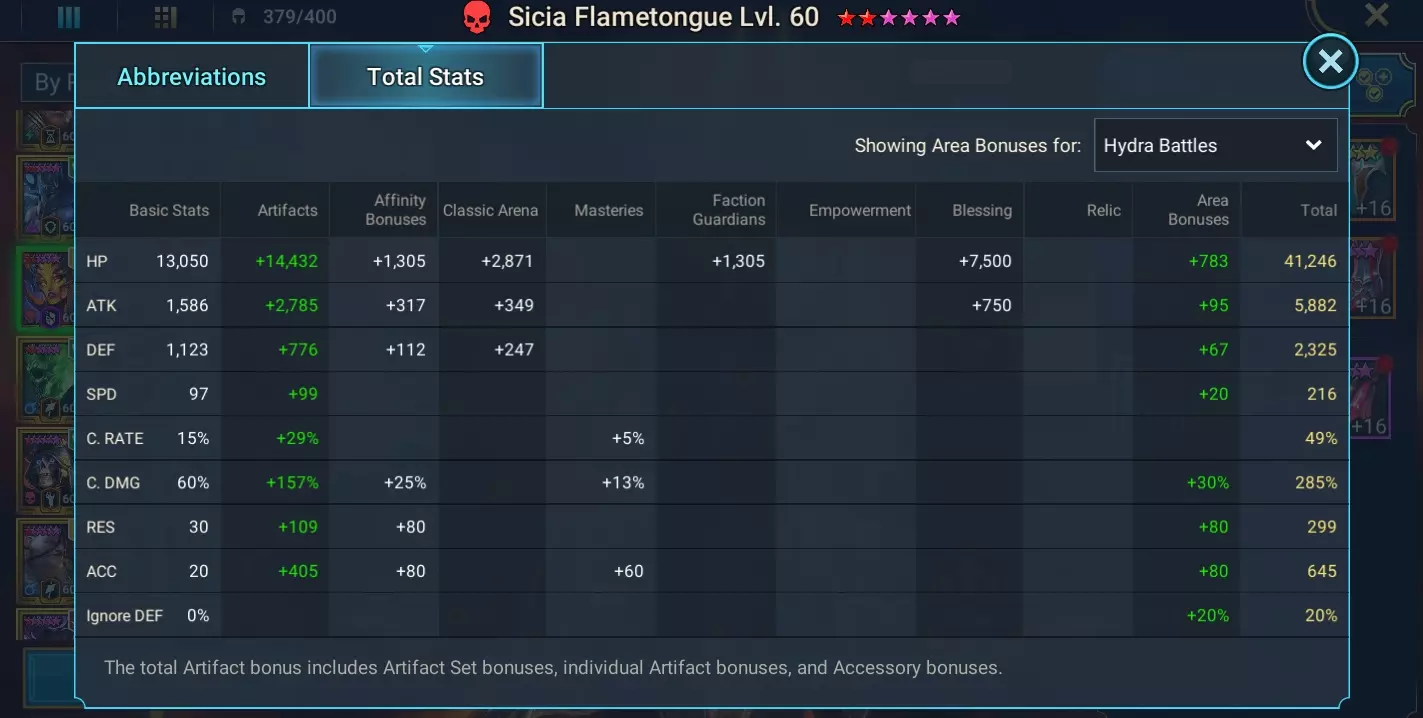Click the Artifacts column header

tap(287, 210)
